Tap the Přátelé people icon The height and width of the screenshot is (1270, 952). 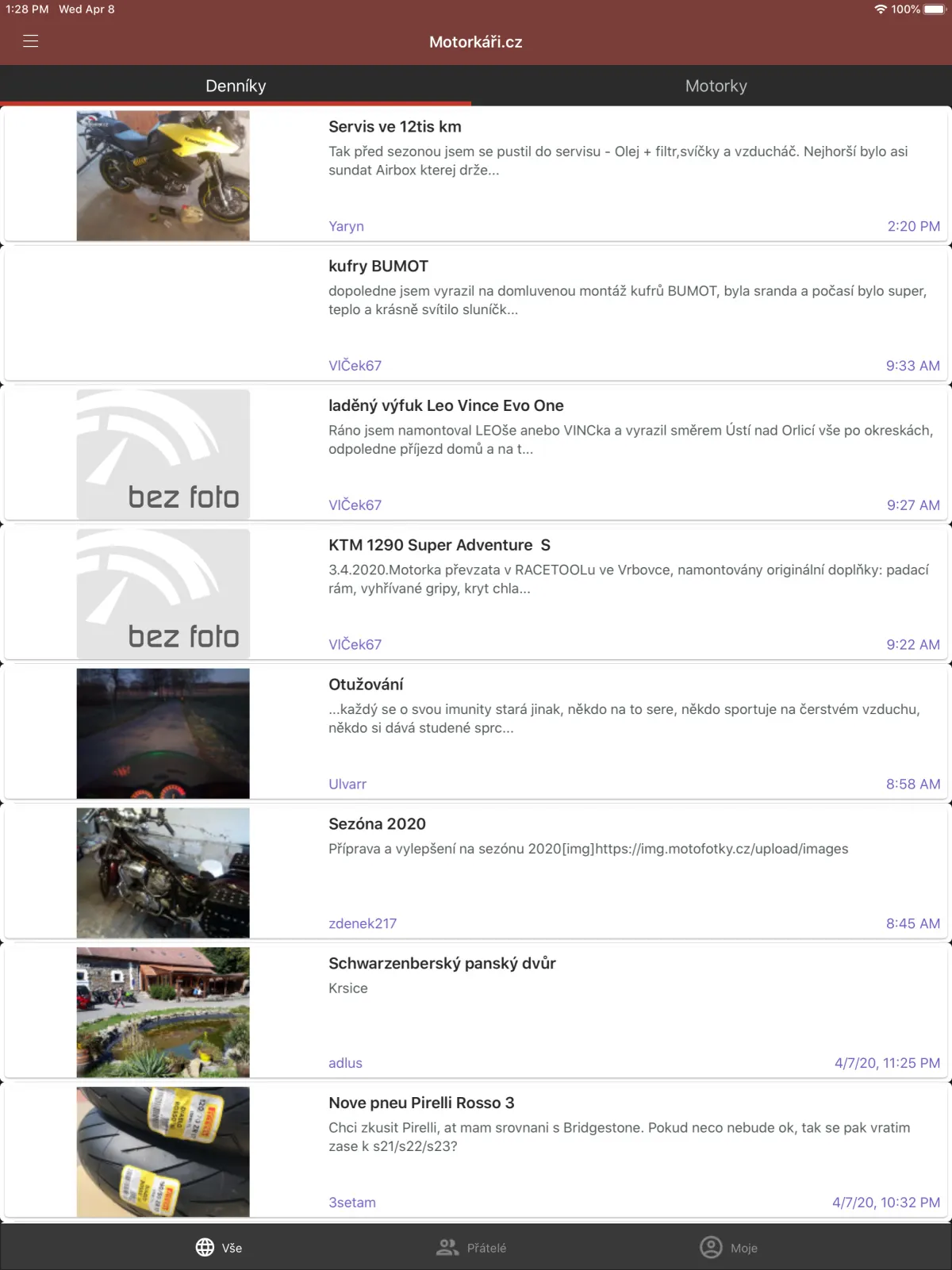coord(447,1247)
